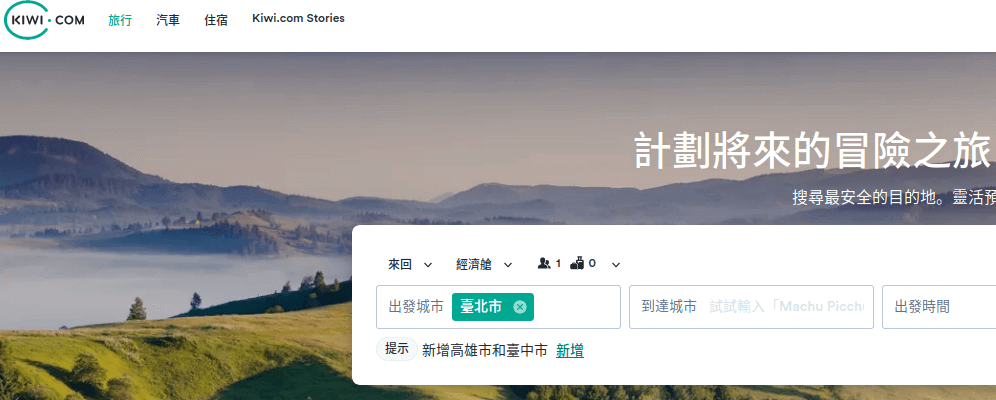This screenshot has height=400, width=996.
Task: Click the 新增 link to add cities
Action: click(570, 350)
